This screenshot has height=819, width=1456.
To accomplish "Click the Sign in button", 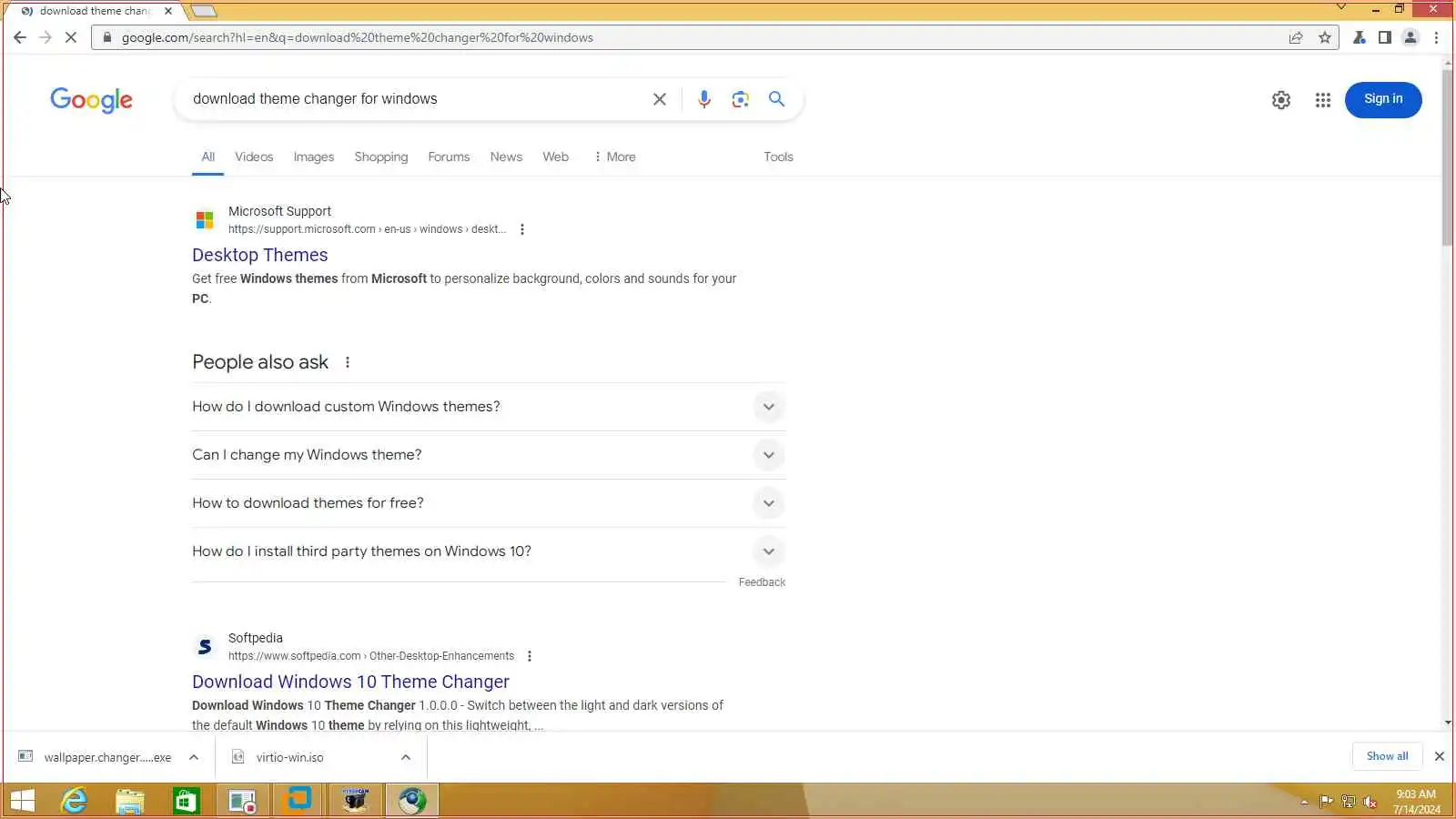I will pyautogui.click(x=1383, y=99).
